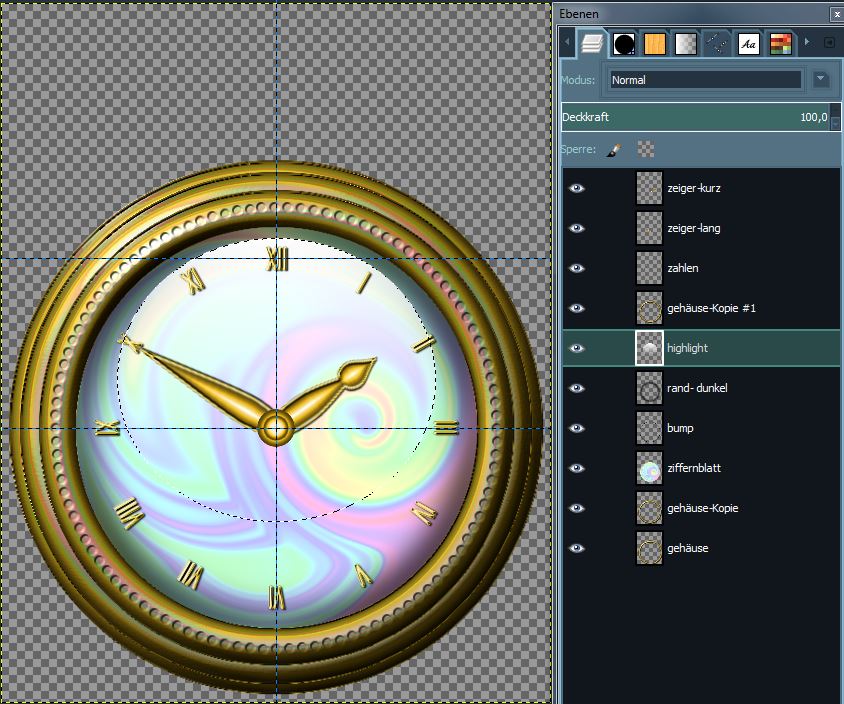Screen dimensions: 844x704
Task: Open the Paths tab
Action: click(x=717, y=44)
